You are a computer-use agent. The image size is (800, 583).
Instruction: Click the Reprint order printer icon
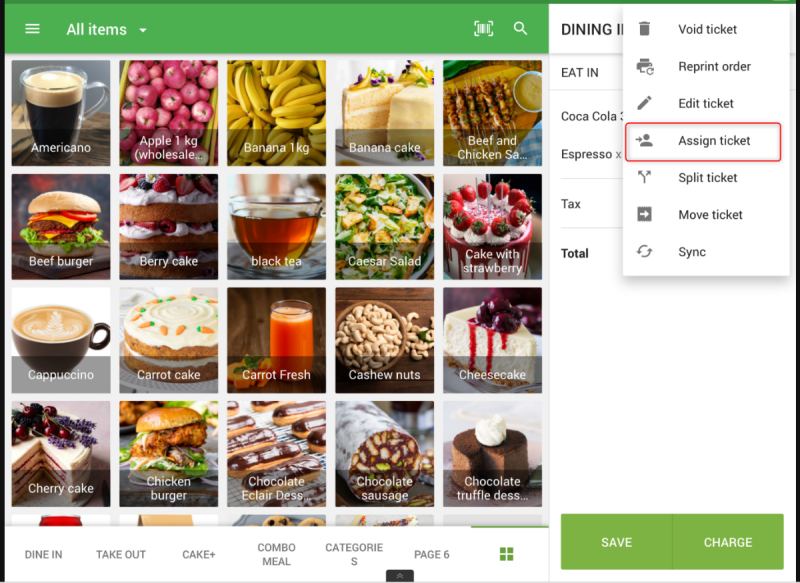[x=645, y=66]
